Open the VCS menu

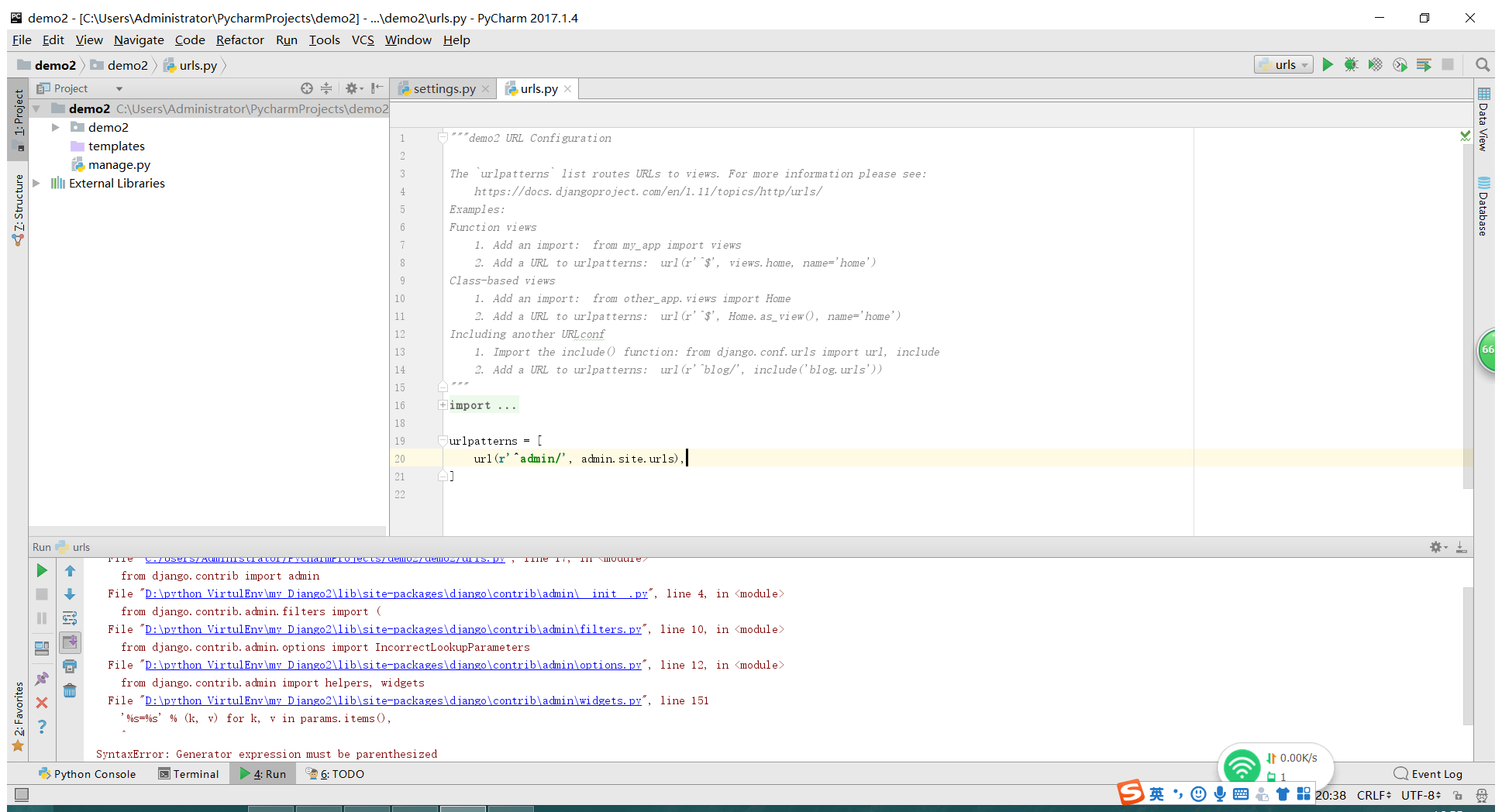coord(363,40)
